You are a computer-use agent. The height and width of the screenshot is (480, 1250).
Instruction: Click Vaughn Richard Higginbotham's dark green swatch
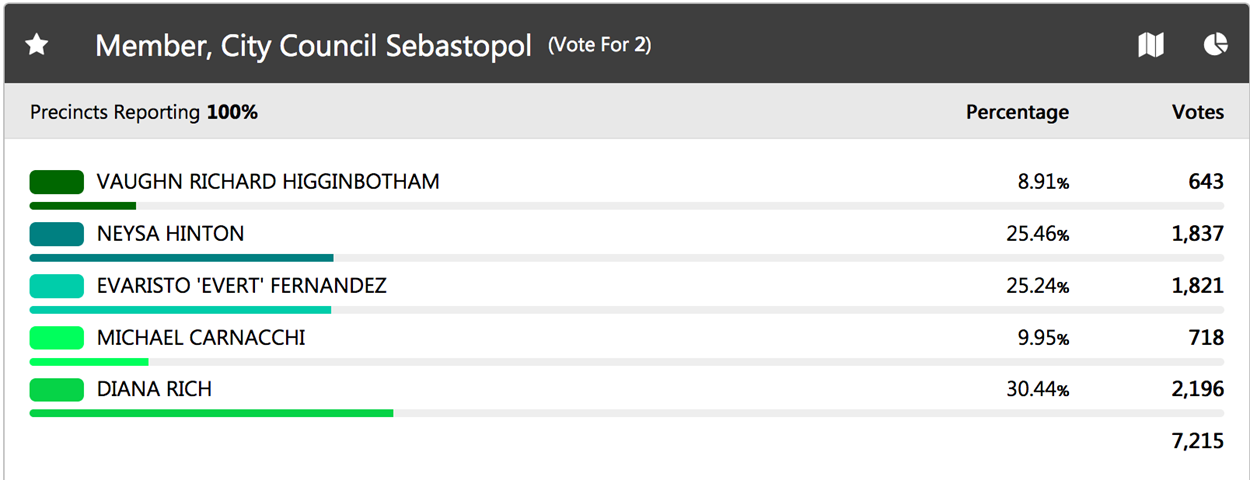click(56, 182)
